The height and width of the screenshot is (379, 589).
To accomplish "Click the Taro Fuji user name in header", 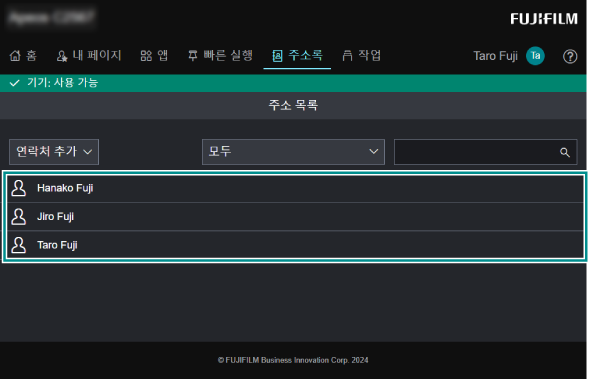I will click(495, 56).
